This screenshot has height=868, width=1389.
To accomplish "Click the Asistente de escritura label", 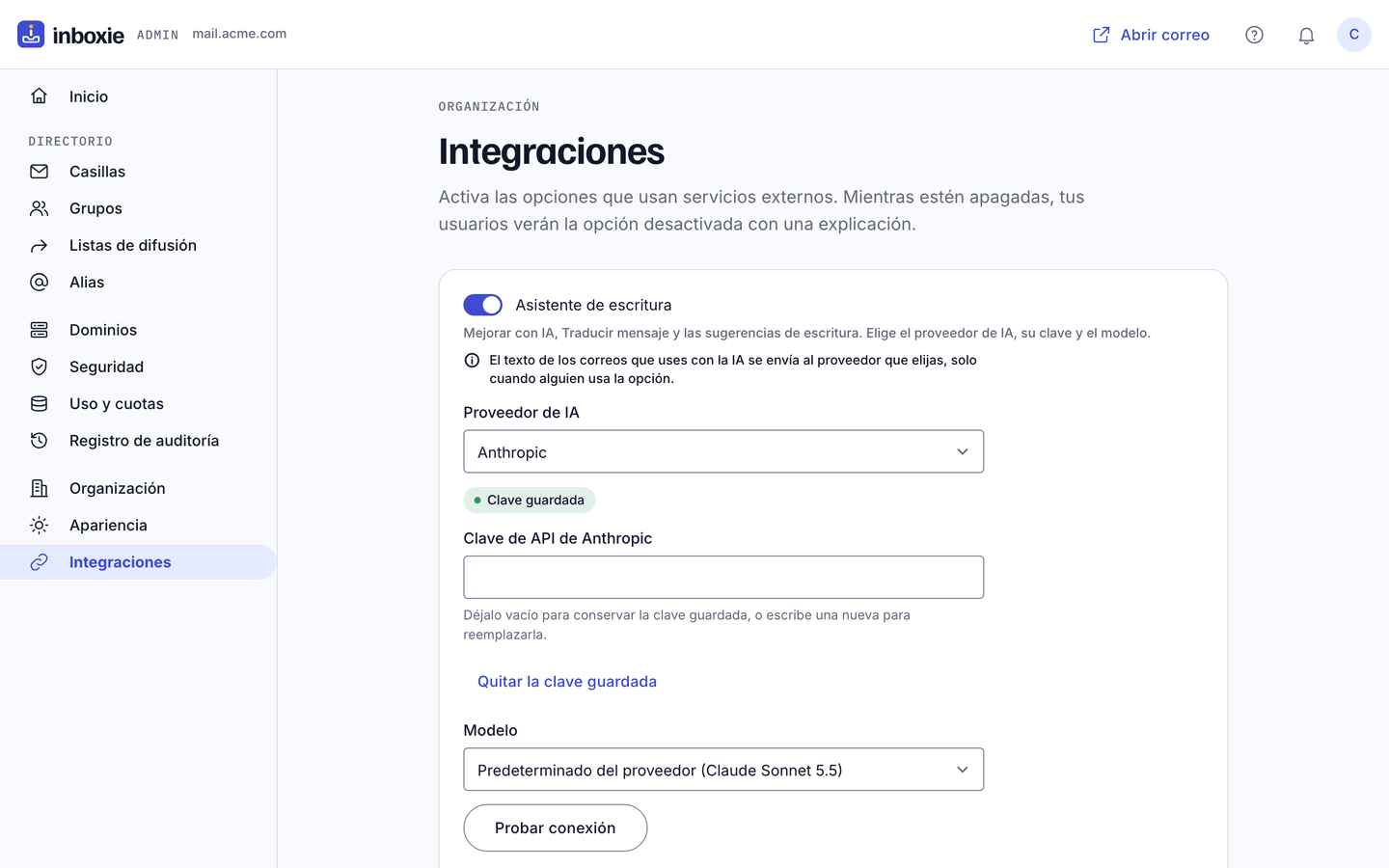I will 593,305.
